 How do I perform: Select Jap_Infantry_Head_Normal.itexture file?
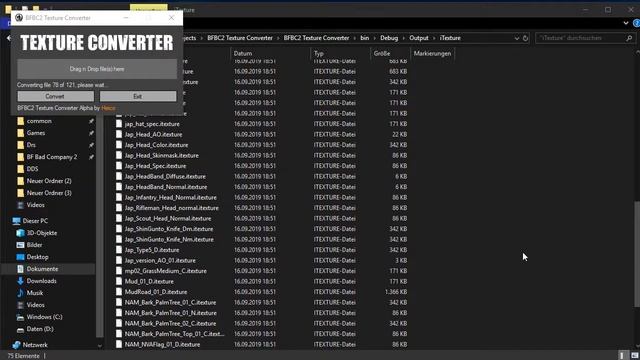pyautogui.click(x=171, y=198)
